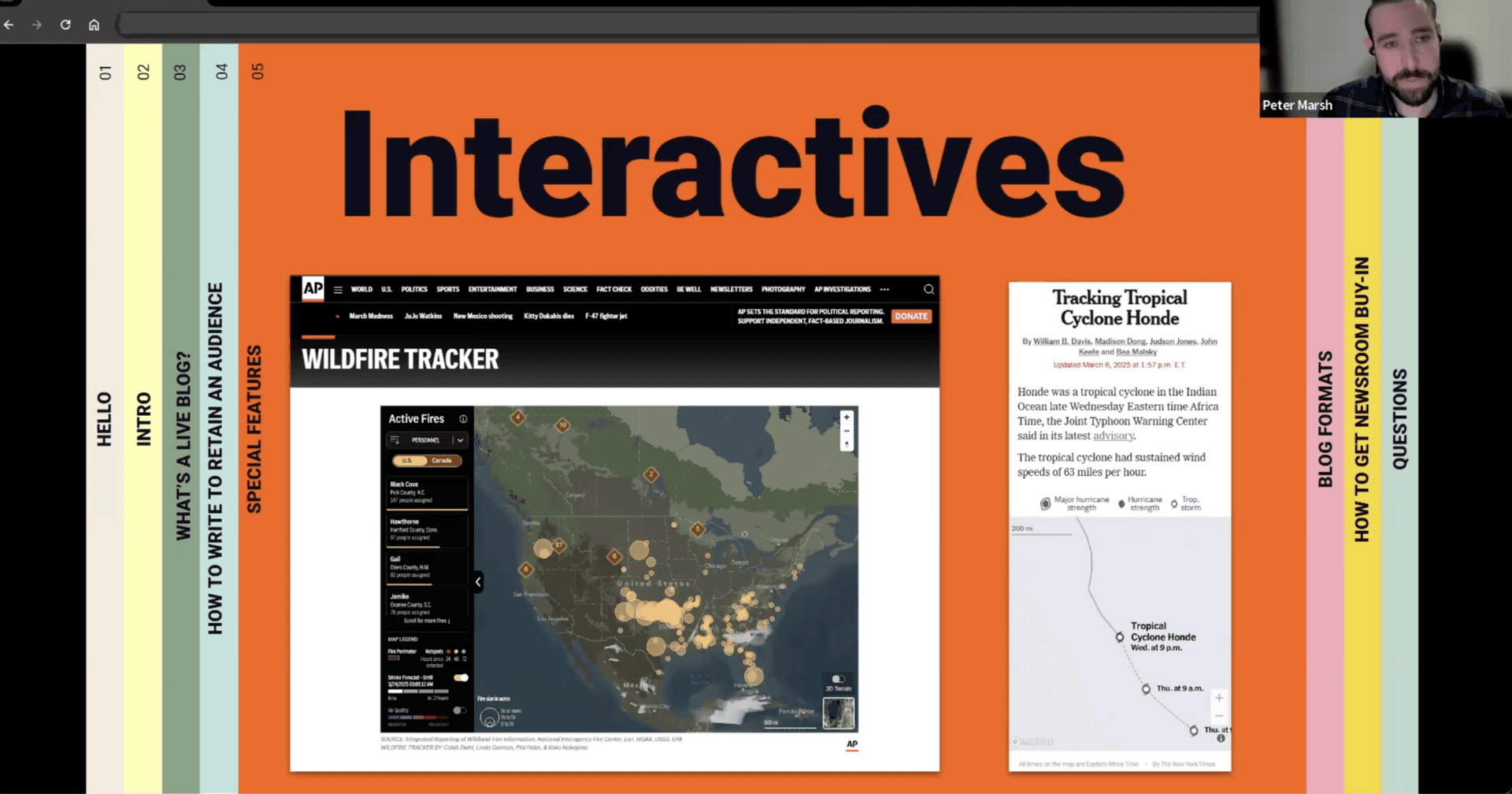Collapse the Active Fires side panel
This screenshot has height=794, width=1512.
click(x=478, y=582)
